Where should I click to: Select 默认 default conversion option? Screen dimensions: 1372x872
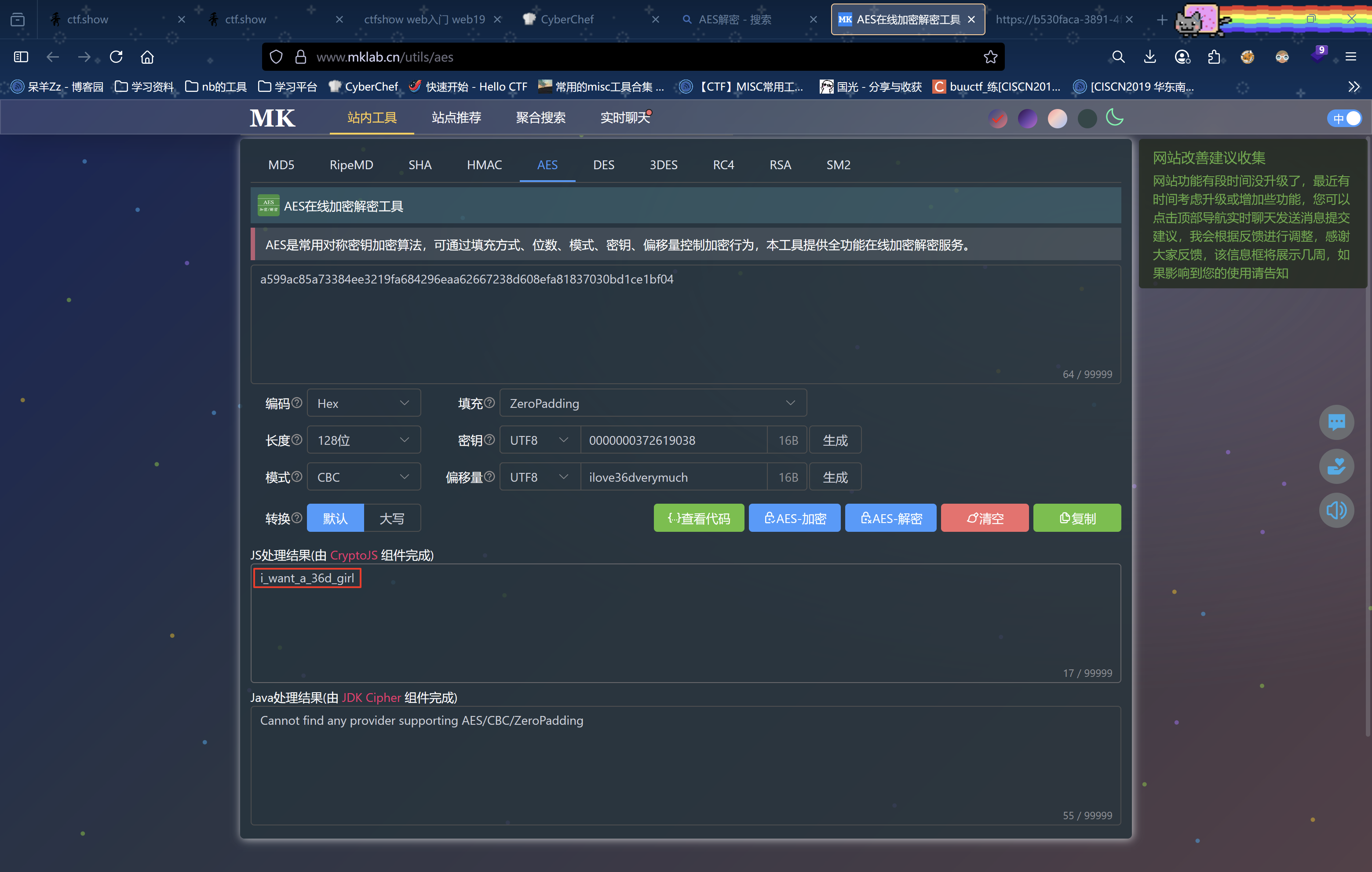coord(335,518)
